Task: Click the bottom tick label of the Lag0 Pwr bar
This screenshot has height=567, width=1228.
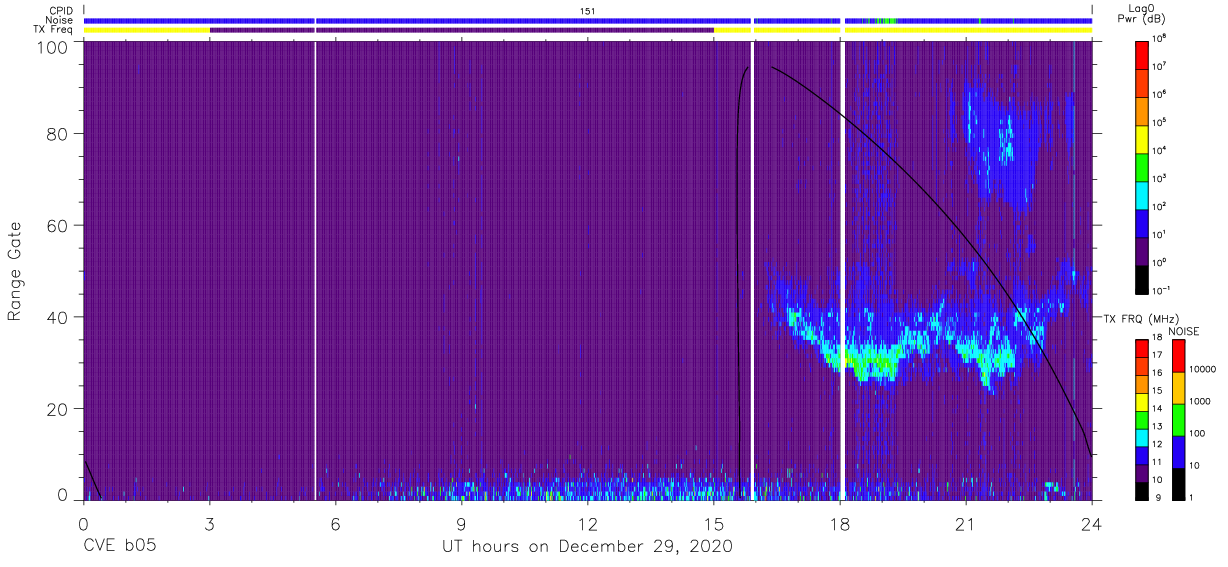Action: [x=1162, y=290]
